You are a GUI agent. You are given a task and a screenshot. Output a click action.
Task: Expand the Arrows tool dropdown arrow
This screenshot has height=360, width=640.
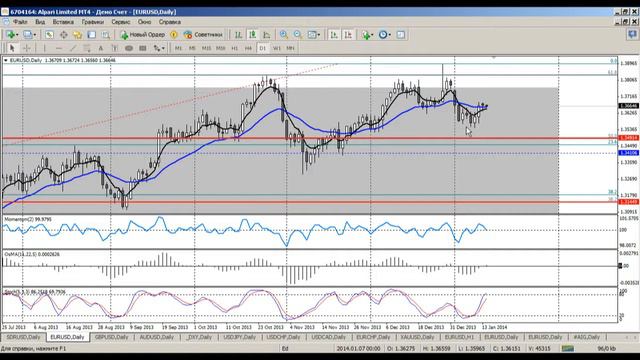pyautogui.click(x=163, y=48)
